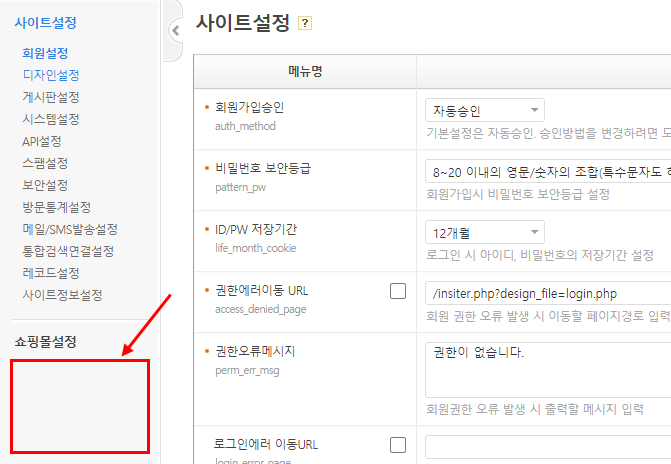Screen dimensions: 671x464
Task: Open the 회원가입승인 자동승인 dropdown
Action: click(x=484, y=110)
